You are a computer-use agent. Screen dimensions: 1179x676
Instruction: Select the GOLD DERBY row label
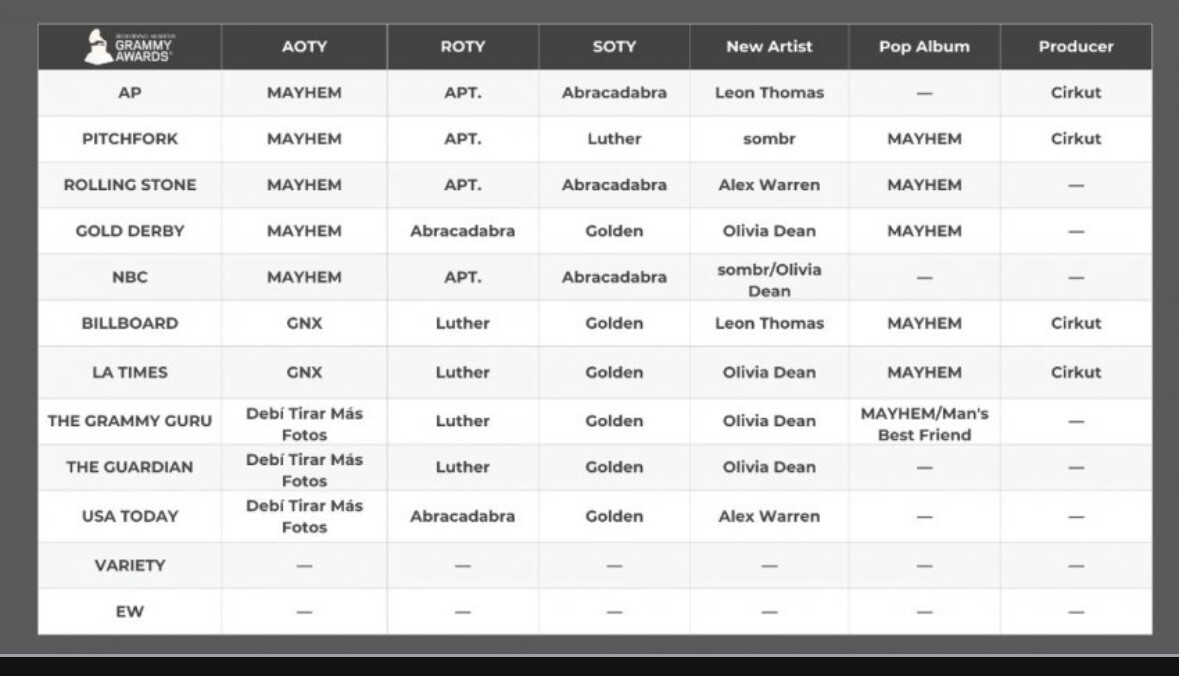coord(129,231)
